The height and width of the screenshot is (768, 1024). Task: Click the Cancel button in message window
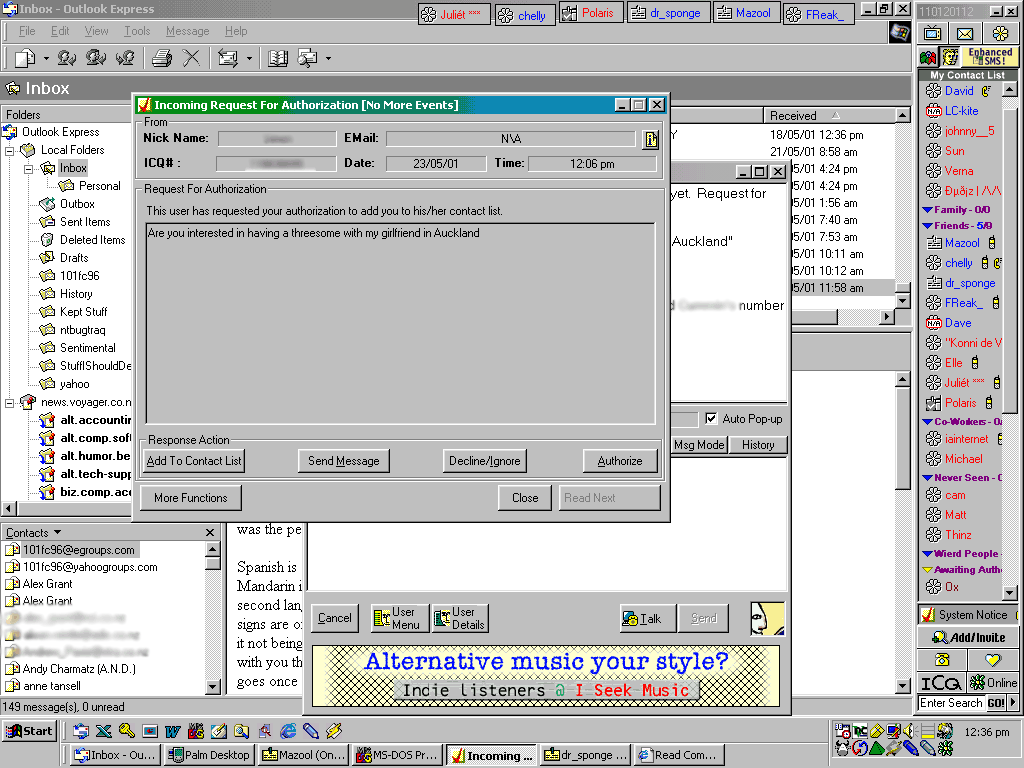click(334, 618)
